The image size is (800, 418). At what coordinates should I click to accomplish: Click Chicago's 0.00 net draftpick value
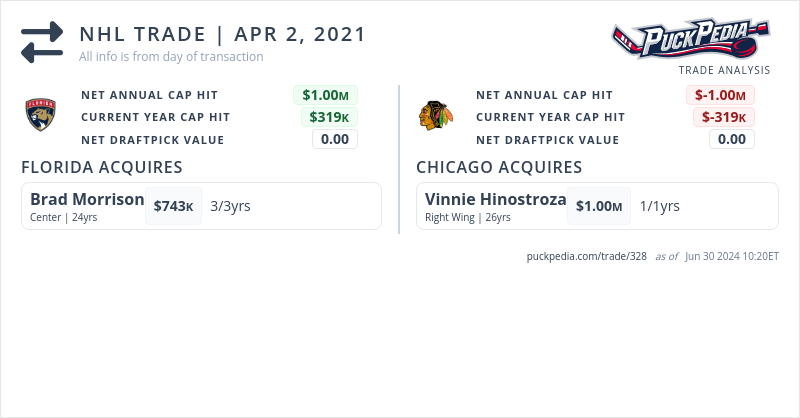732,139
